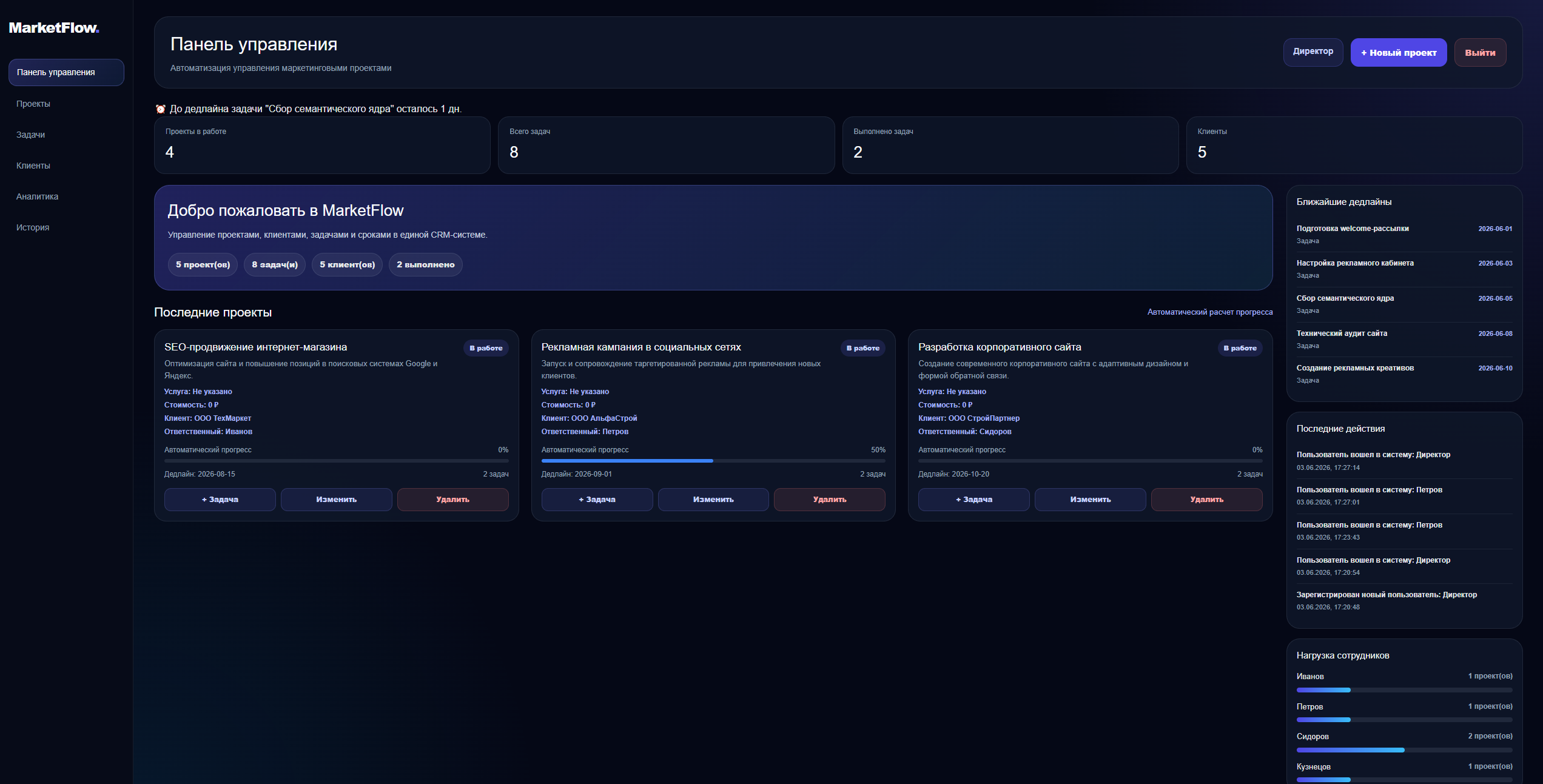
Task: Click the alarm clock deadline icon
Action: click(161, 109)
